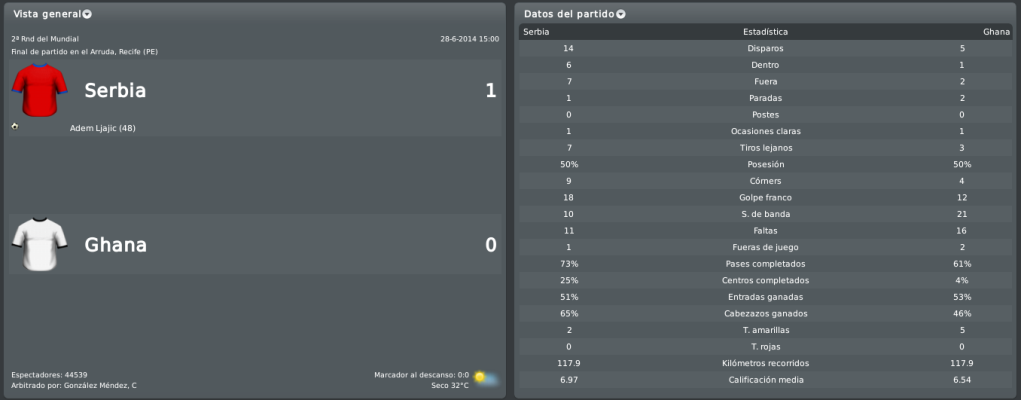Click the goal ball icon beside Adem Ljajic
Screen dimensions: 1021x400
click(x=14, y=126)
